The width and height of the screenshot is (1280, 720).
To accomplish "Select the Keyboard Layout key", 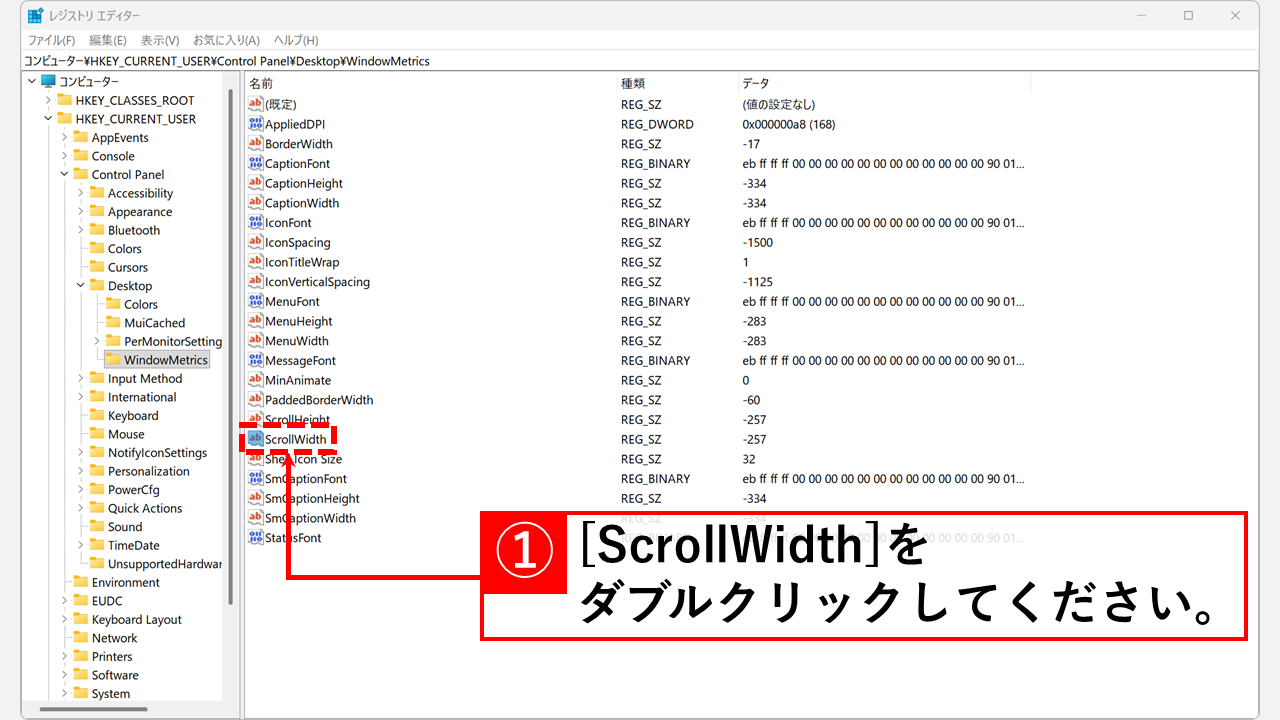I will point(137,620).
